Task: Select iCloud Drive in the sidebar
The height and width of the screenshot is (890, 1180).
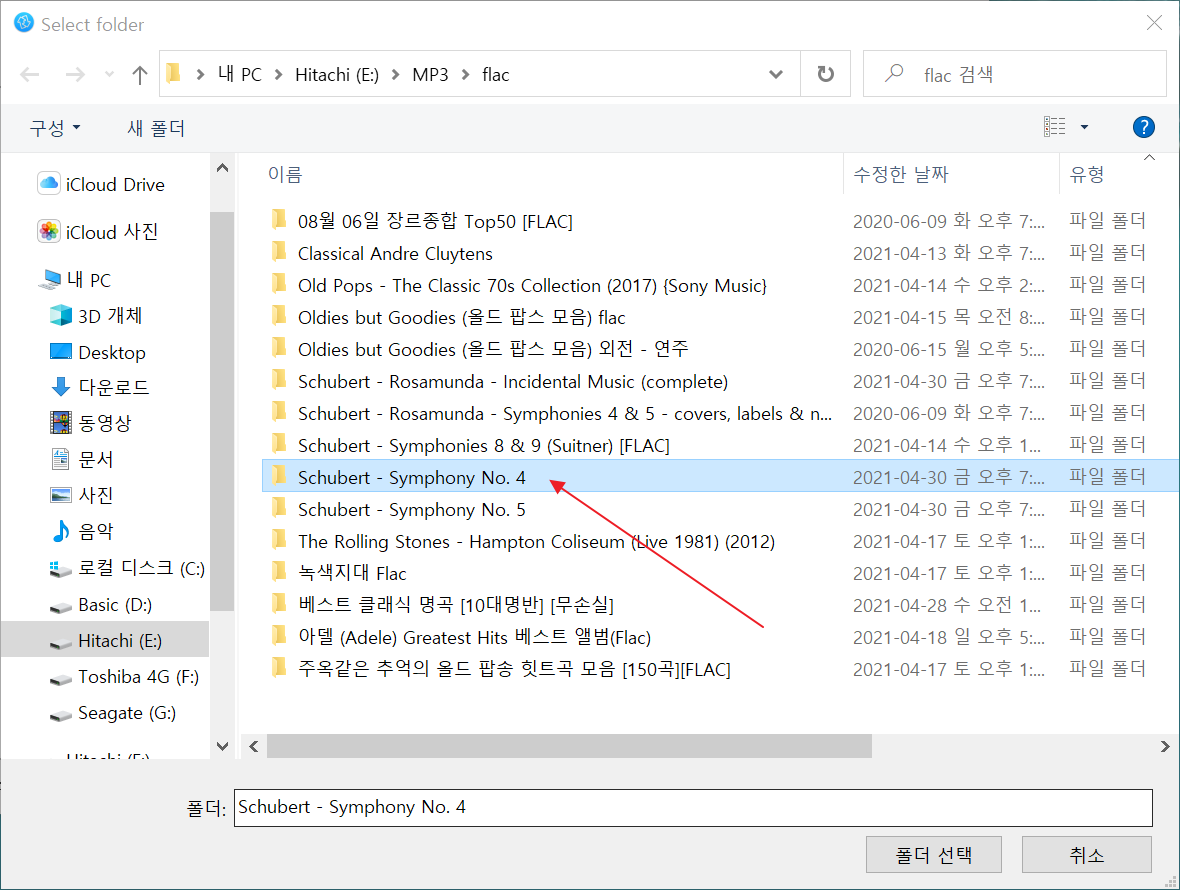Action: coord(102,184)
